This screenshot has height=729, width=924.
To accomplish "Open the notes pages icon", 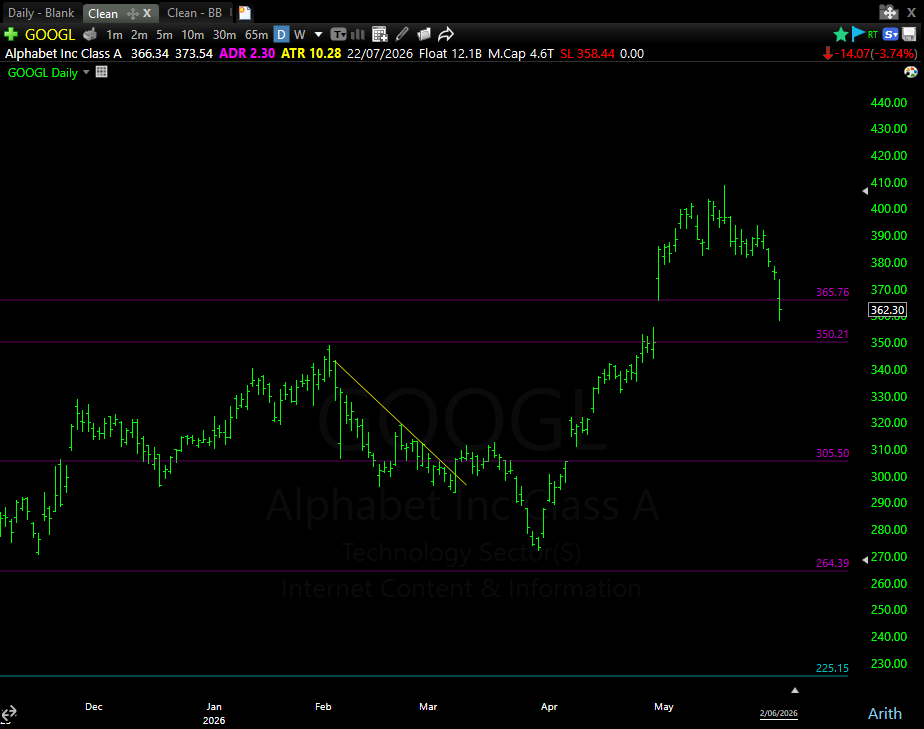I will click(424, 35).
